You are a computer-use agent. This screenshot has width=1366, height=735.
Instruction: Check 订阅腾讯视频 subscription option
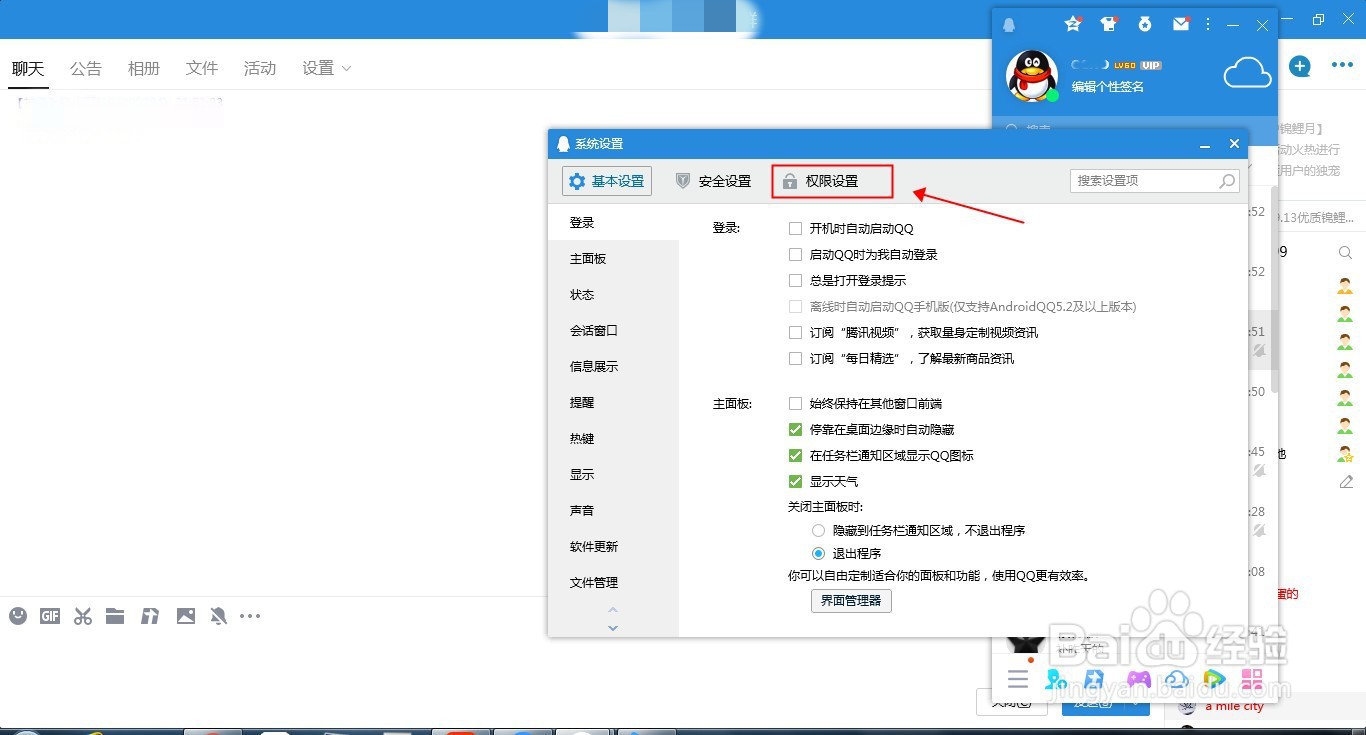(796, 333)
